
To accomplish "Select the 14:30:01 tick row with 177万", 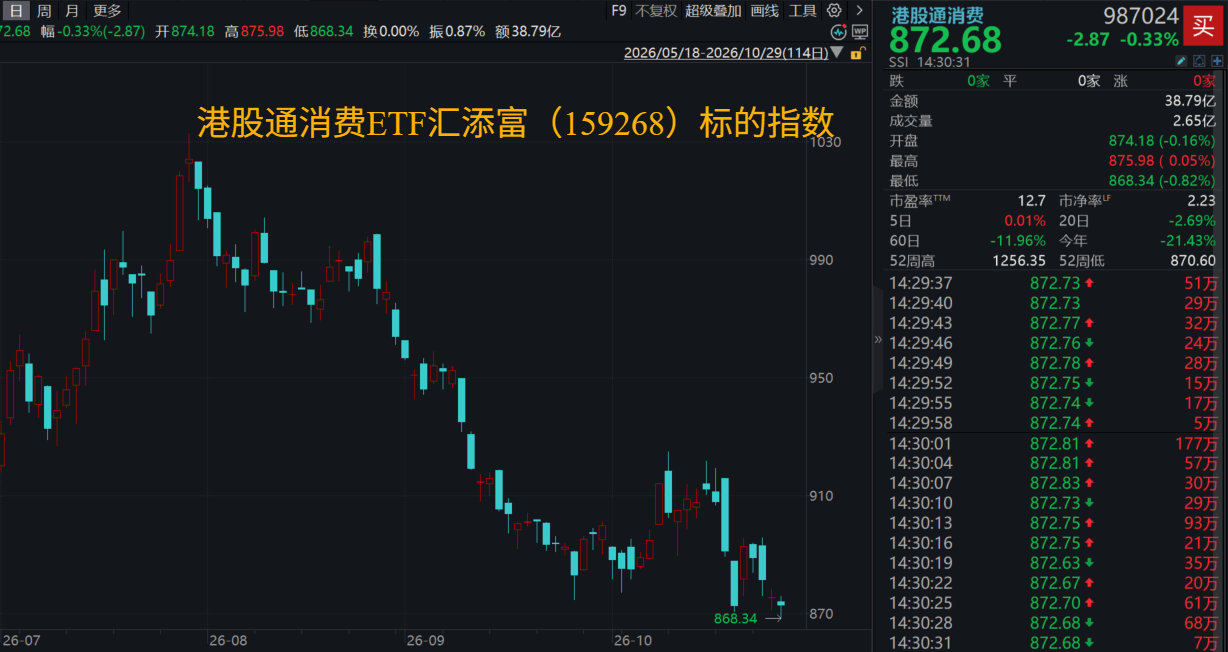I will (1054, 443).
